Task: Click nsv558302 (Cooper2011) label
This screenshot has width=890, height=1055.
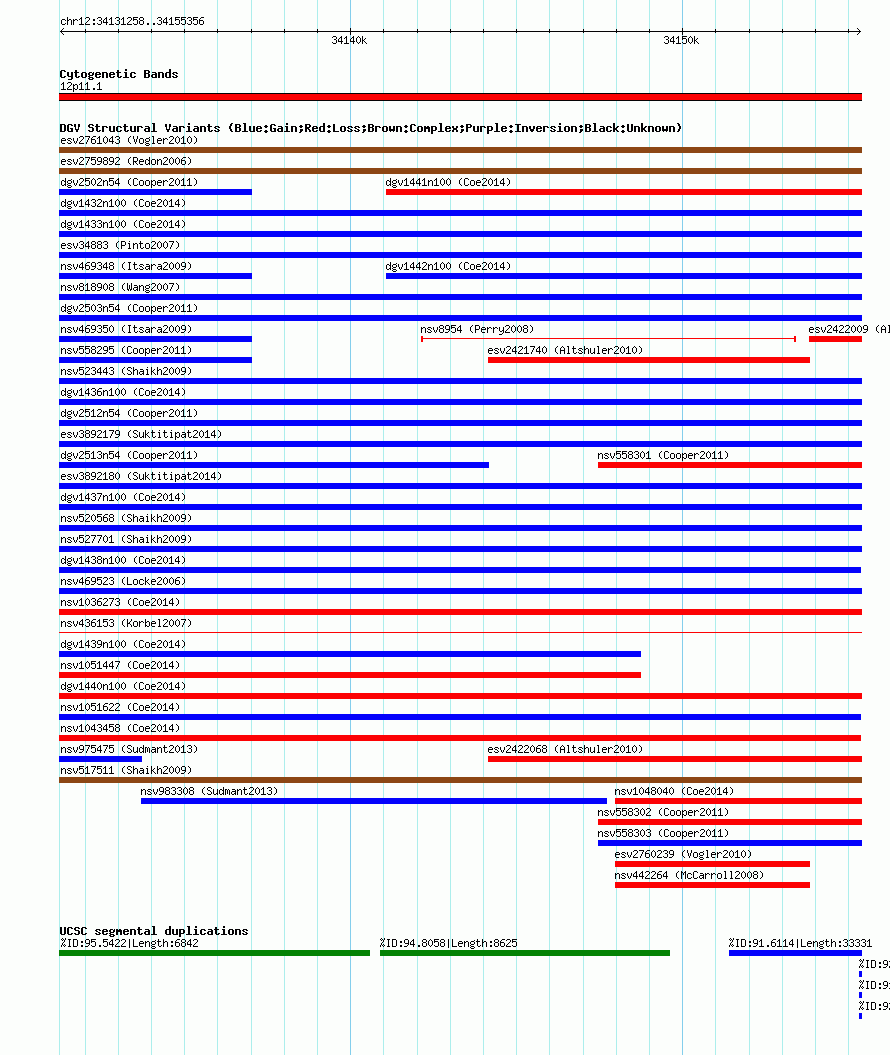Action: point(663,812)
